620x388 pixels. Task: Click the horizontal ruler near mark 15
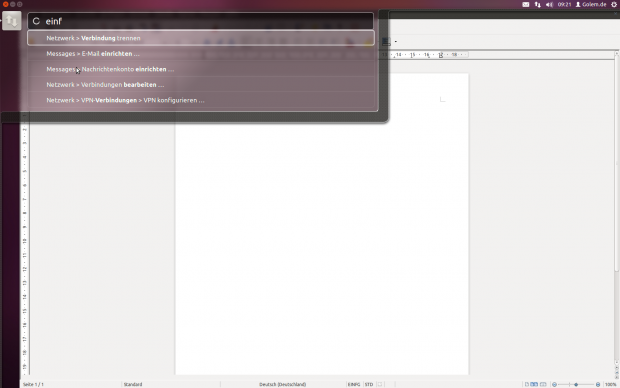pyautogui.click(x=412, y=55)
